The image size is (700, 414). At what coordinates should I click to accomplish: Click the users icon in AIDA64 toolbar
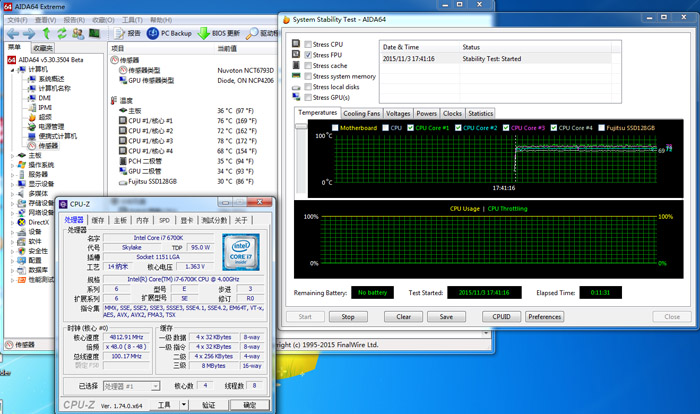click(77, 32)
